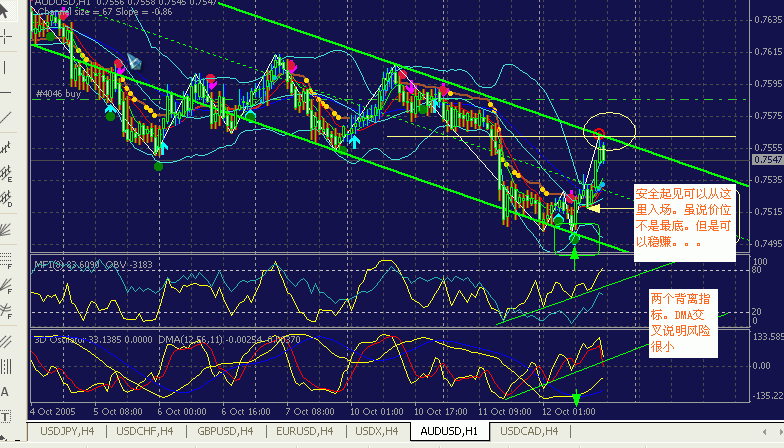The image size is (784, 448).
Task: Open the GBPUSD,H4 chart tab
Action: click(x=225, y=431)
